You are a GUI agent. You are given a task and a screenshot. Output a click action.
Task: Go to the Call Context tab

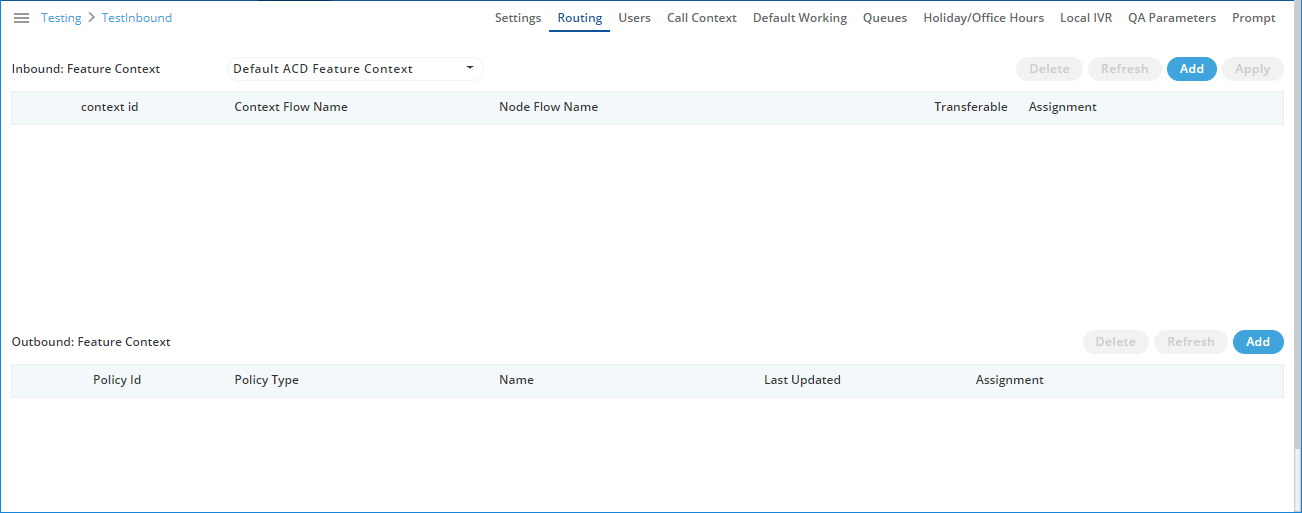tap(701, 18)
